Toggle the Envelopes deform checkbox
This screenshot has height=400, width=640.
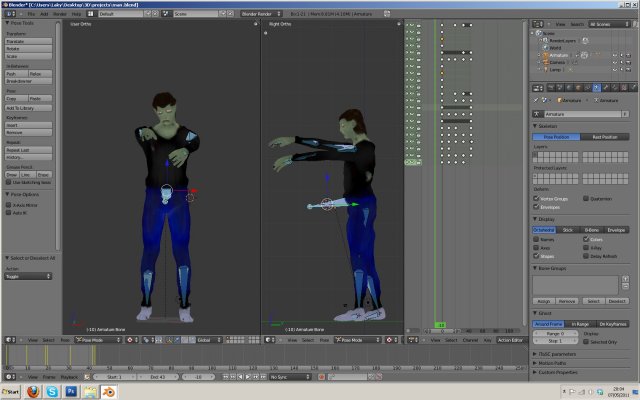click(536, 207)
